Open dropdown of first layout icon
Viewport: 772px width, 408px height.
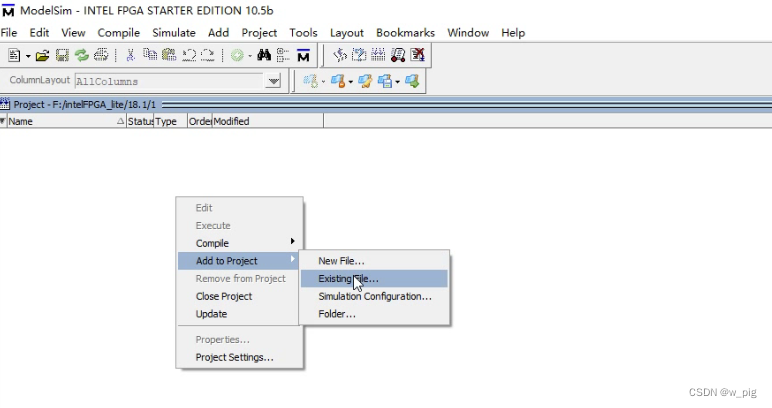click(323, 82)
